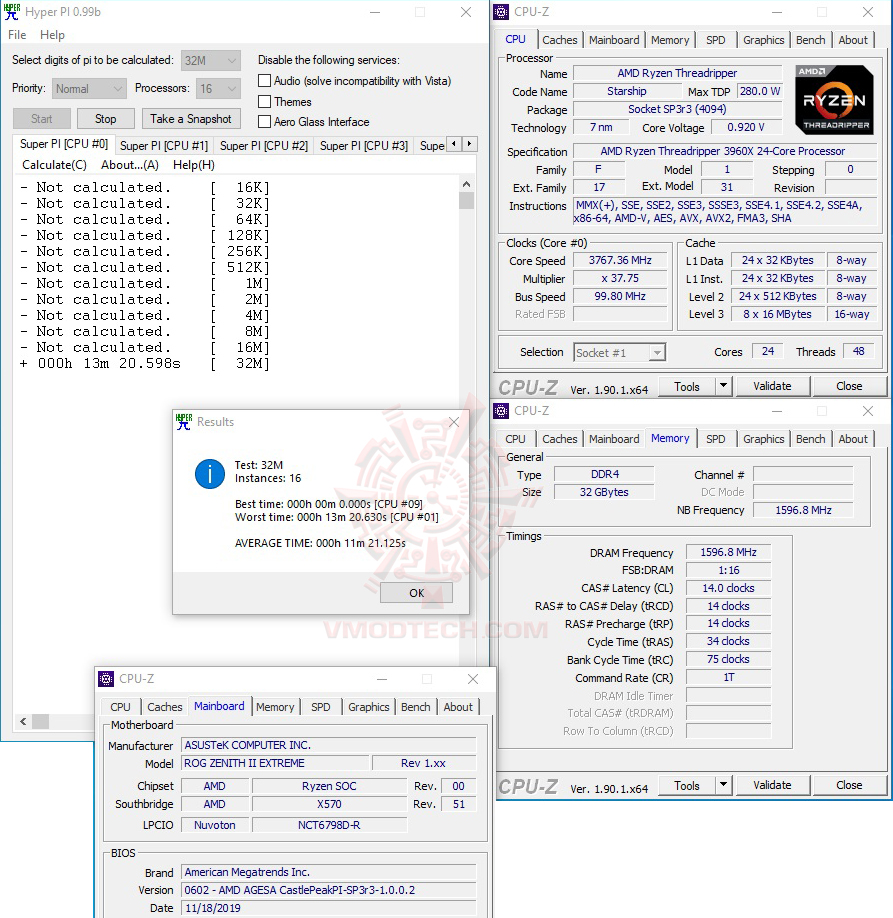Open Graphics tab in CPU-Z Memory window

click(764, 439)
